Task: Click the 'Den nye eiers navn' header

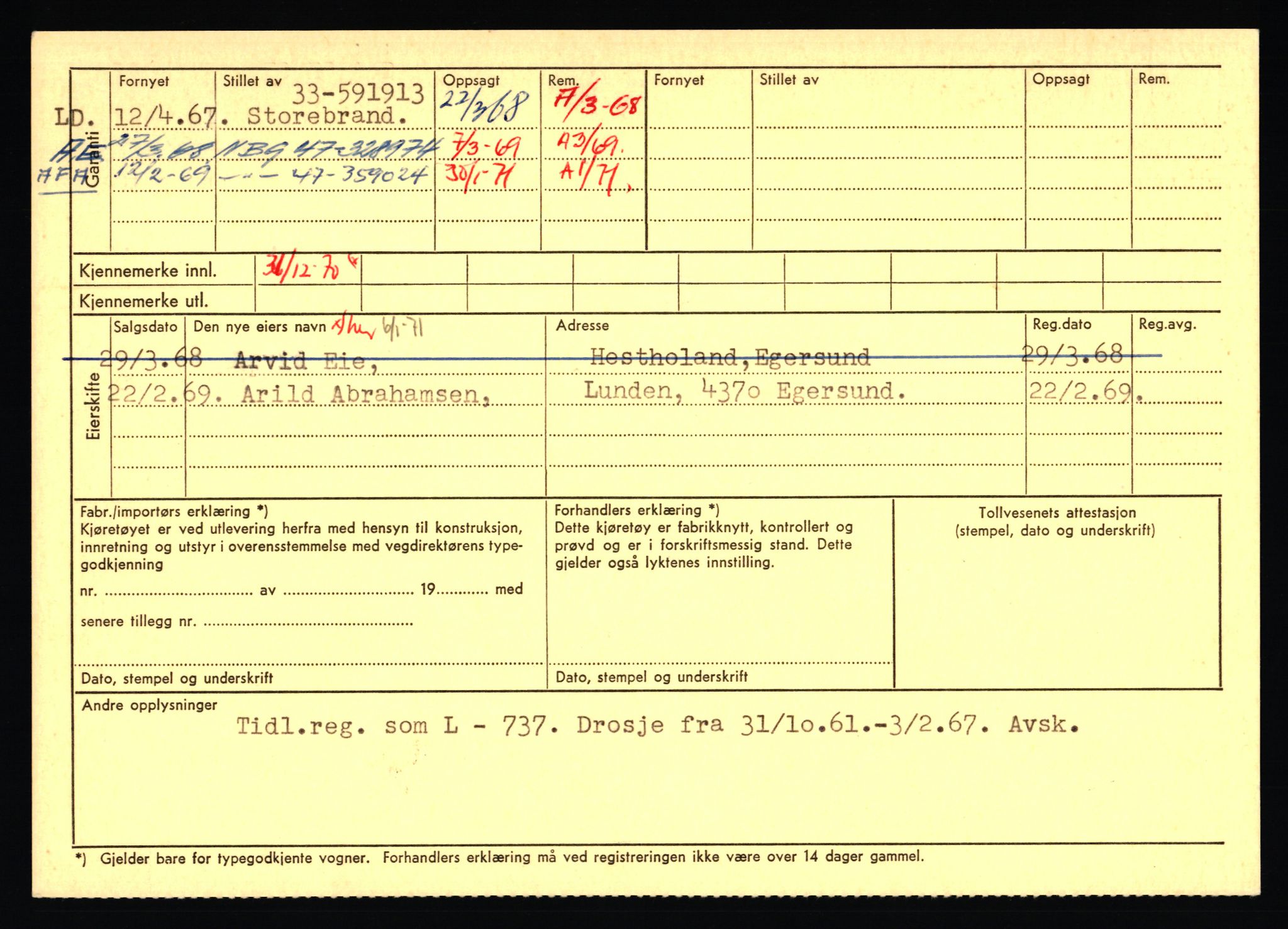Action: [x=260, y=326]
